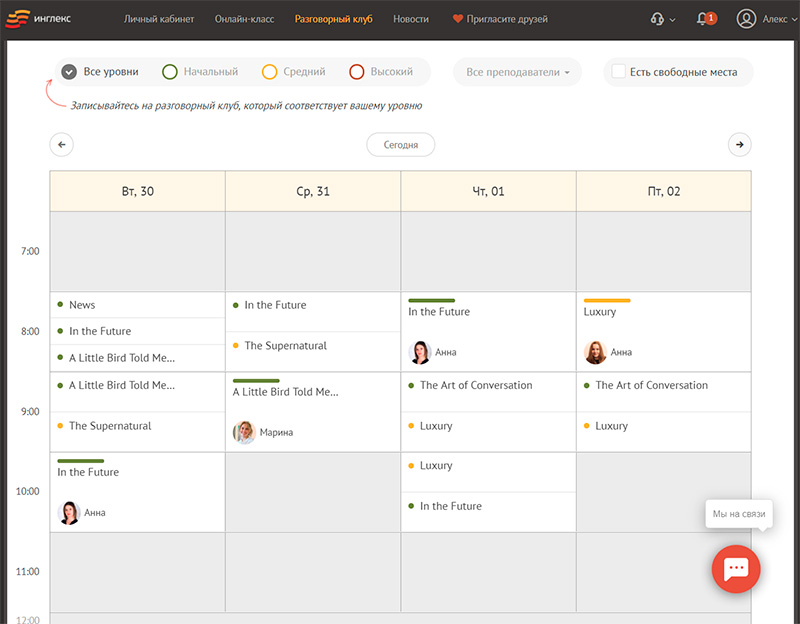The width and height of the screenshot is (800, 624).
Task: Go to next days with right arrow
Action: click(739, 145)
